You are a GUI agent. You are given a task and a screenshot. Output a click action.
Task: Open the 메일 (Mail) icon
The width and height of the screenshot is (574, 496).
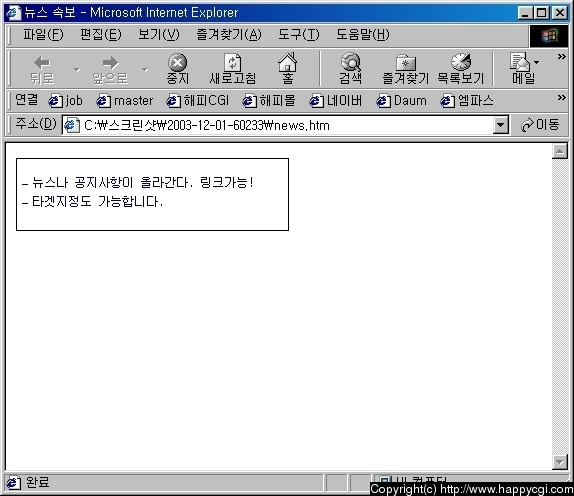tap(520, 62)
